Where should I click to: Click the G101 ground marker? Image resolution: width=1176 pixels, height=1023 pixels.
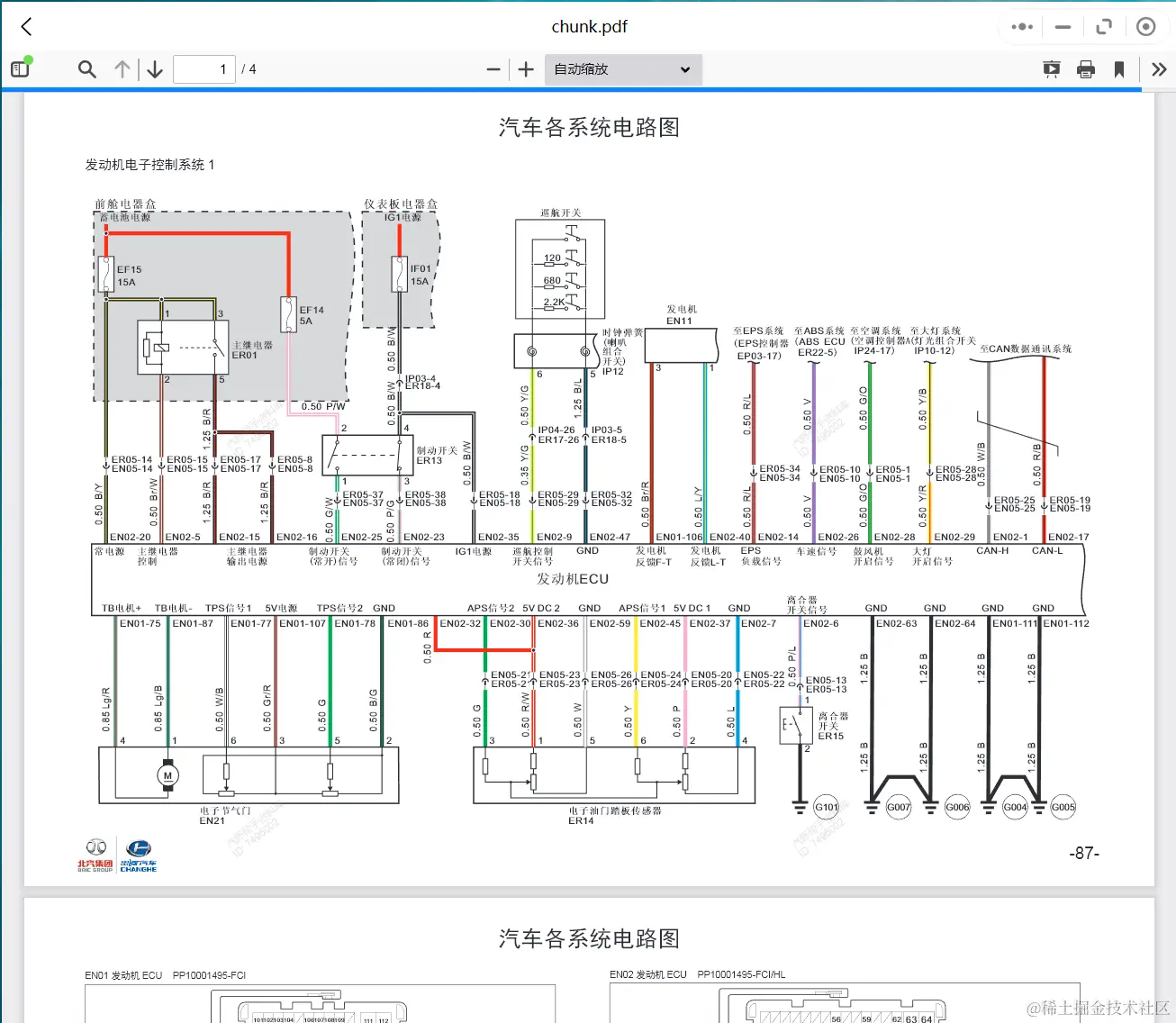coord(826,807)
